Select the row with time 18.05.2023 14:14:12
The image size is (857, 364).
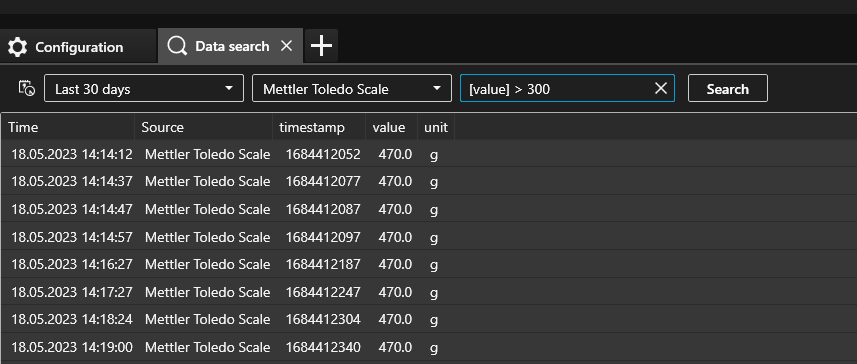click(429, 154)
